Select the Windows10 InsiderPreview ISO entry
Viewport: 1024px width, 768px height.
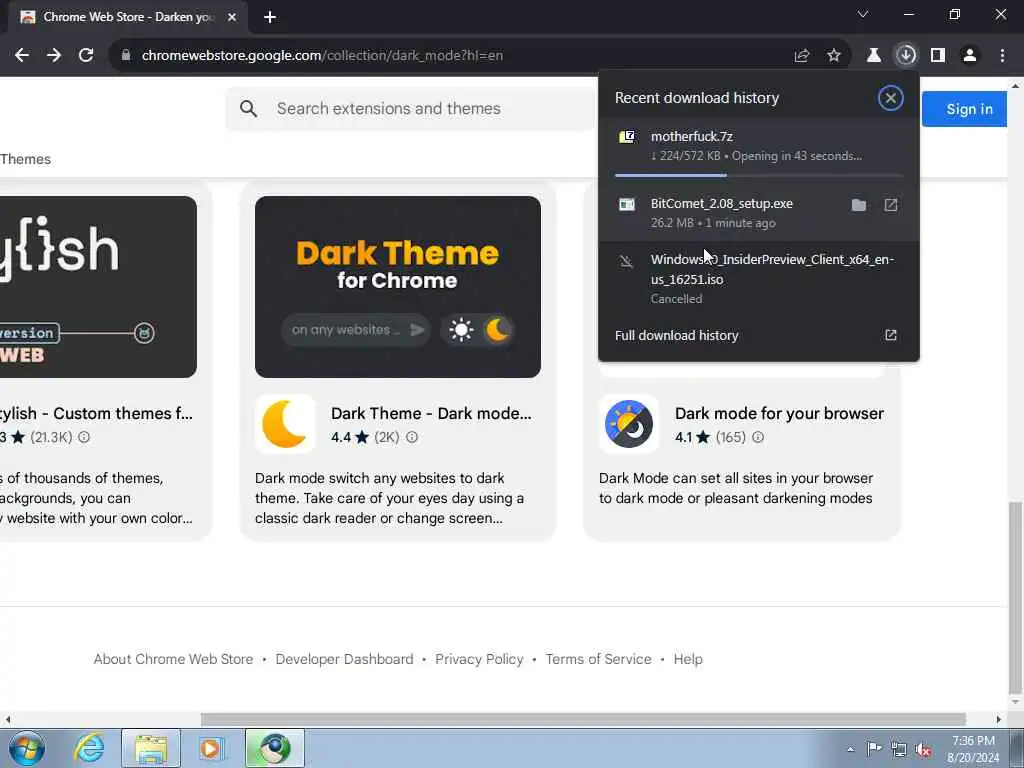point(758,278)
